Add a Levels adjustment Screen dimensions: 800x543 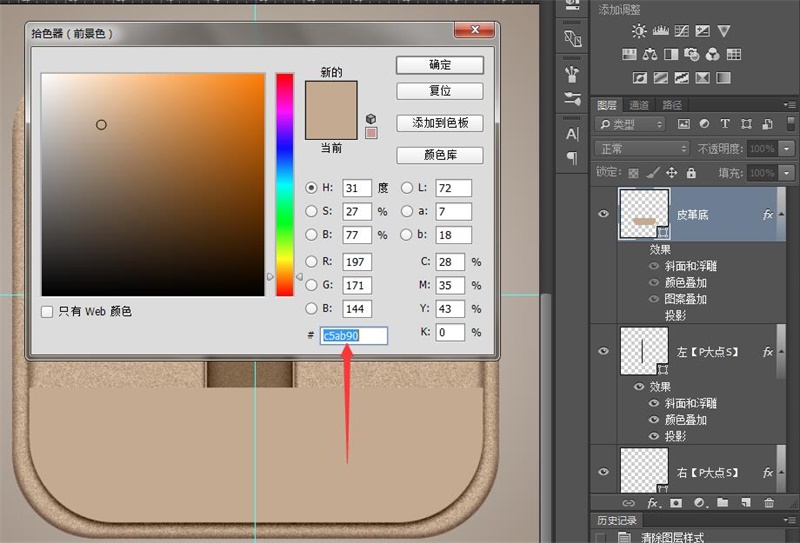coord(660,31)
